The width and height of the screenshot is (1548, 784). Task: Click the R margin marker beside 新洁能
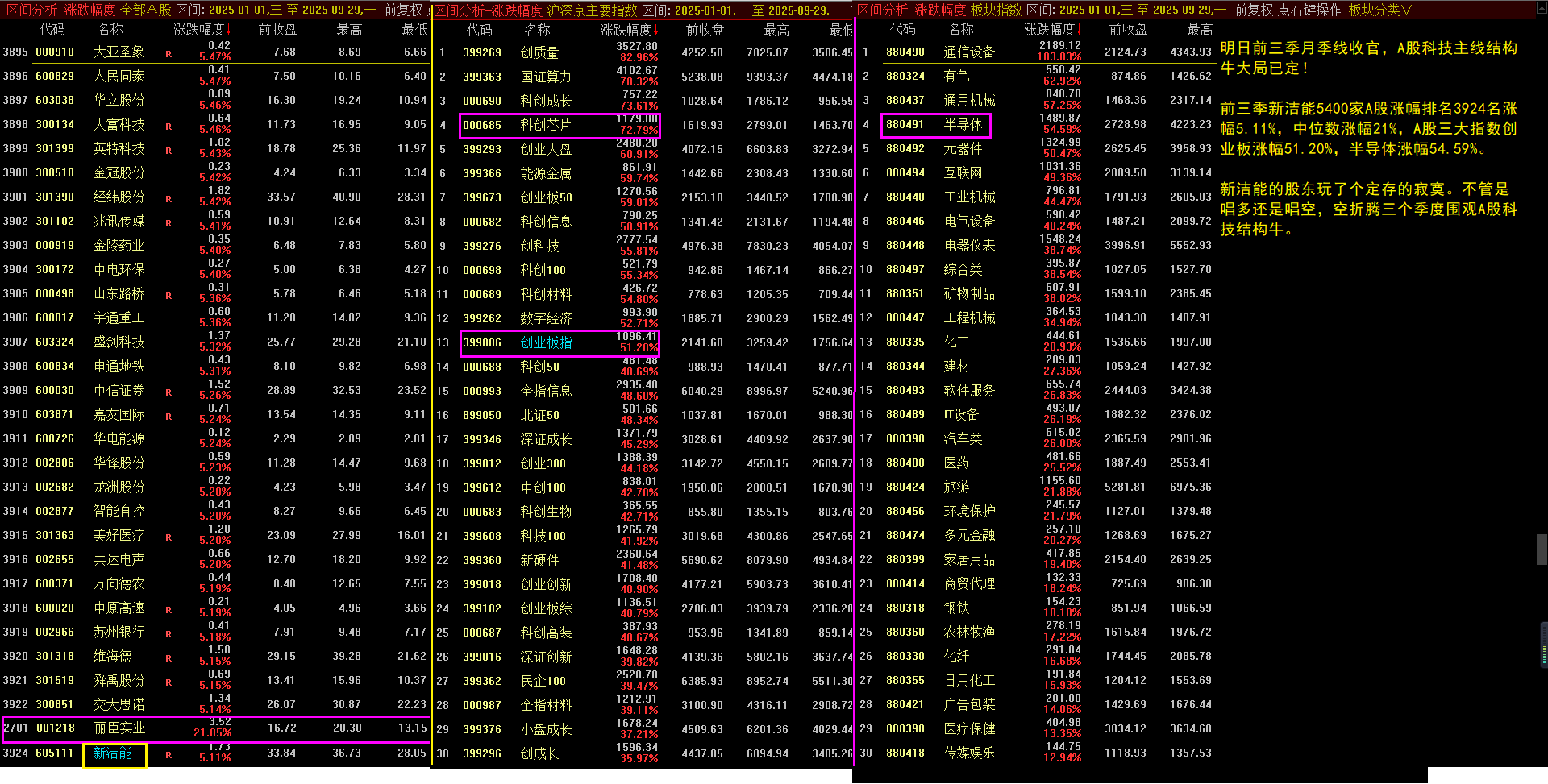[x=169, y=755]
